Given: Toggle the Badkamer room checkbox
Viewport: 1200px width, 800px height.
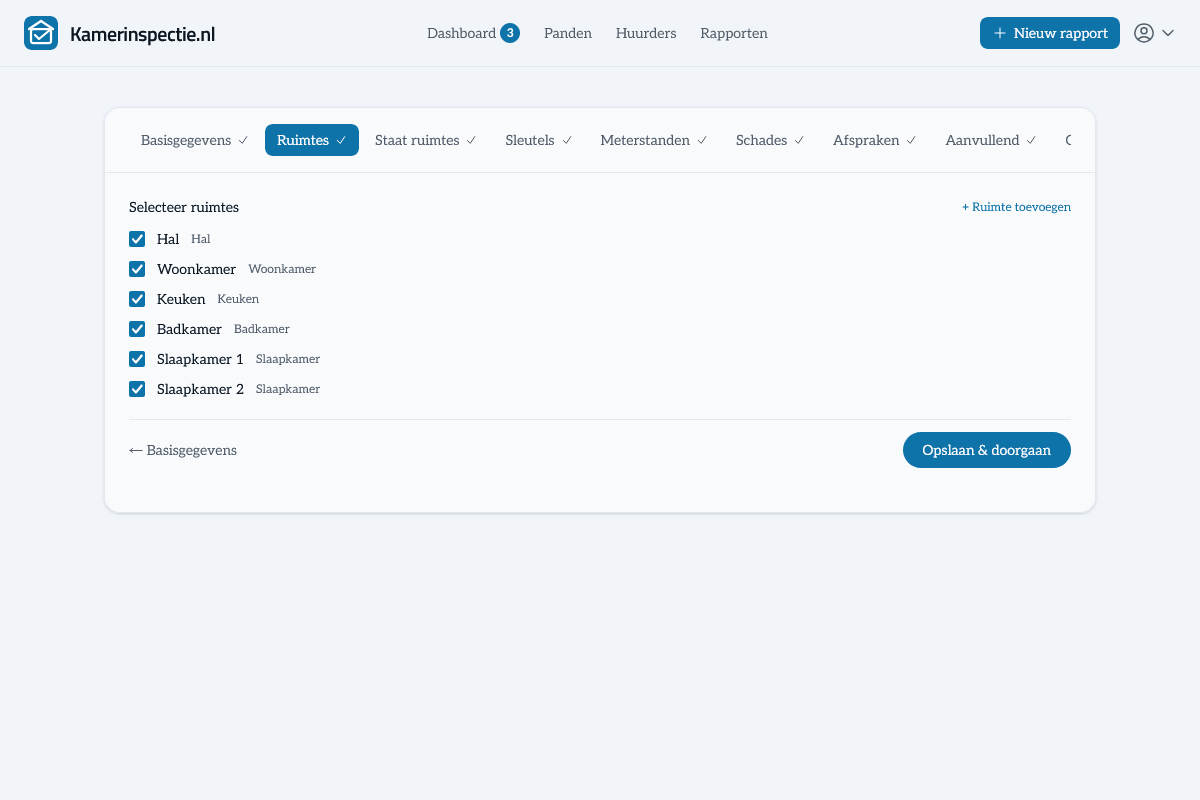Looking at the screenshot, I should click(137, 329).
